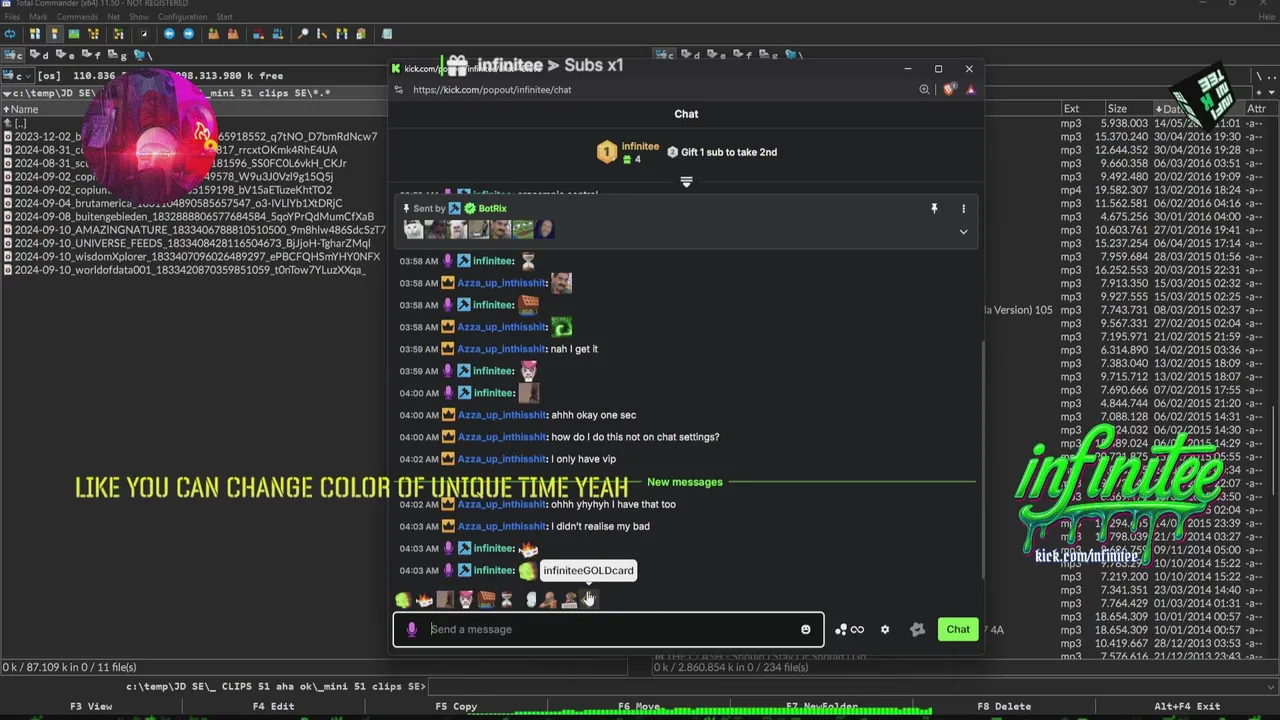Click the pin icon on BotRix pinned message
Image resolution: width=1280 pixels, height=720 pixels.
click(x=934, y=209)
